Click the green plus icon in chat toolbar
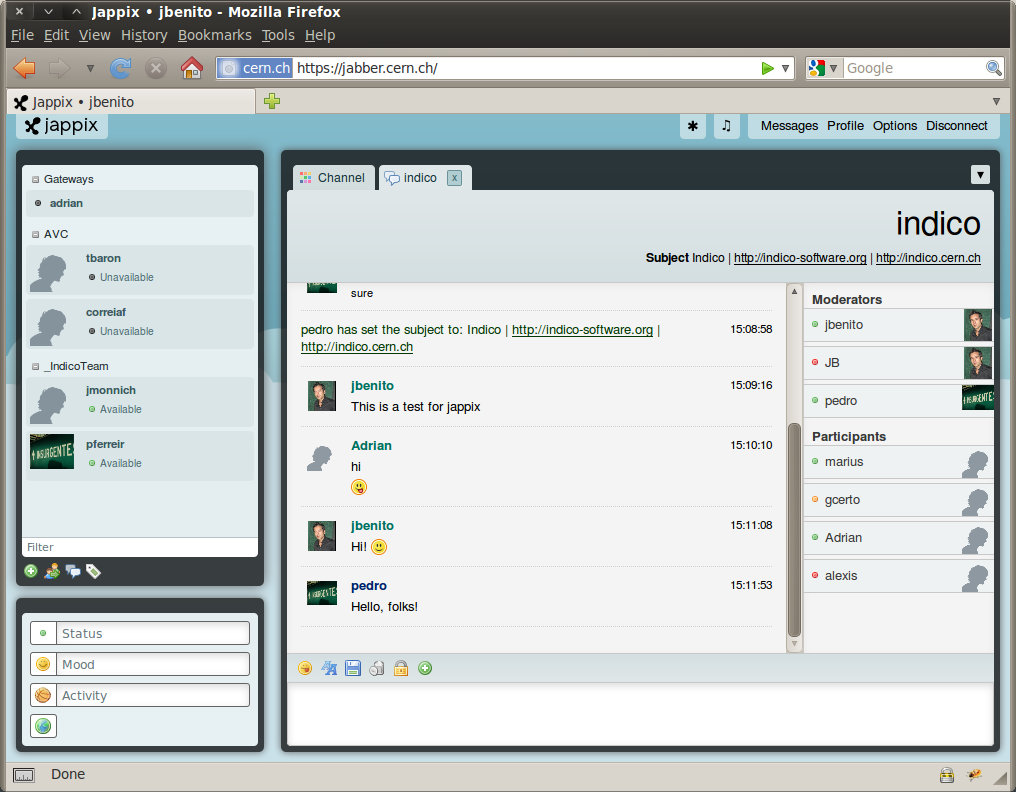Image resolution: width=1016 pixels, height=792 pixels. [425, 668]
